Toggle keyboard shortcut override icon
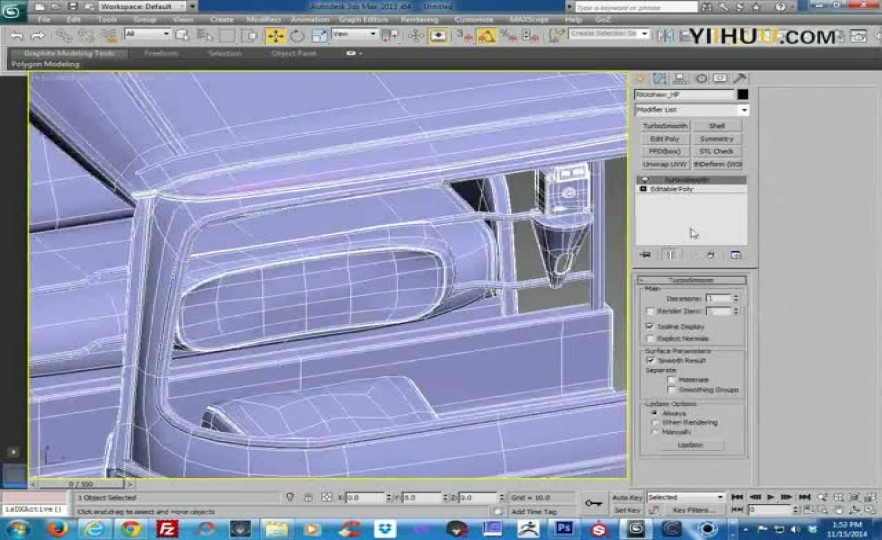 pos(438,36)
